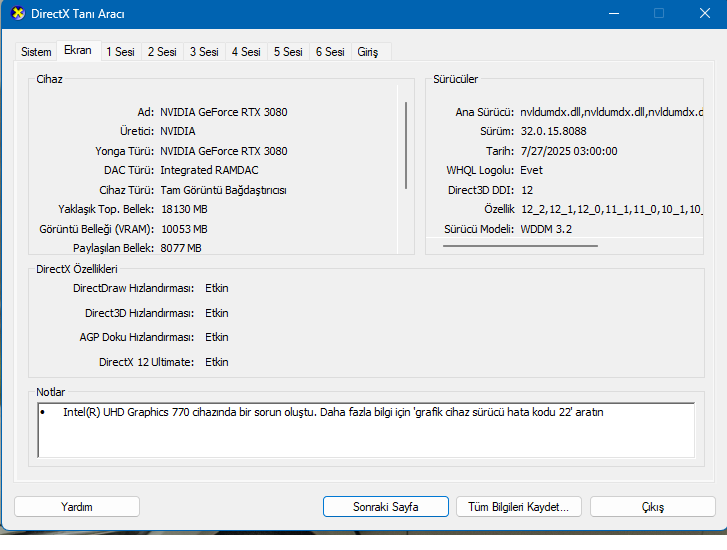Select the 6 Sesi tab
727x550 pixels.
(330, 52)
